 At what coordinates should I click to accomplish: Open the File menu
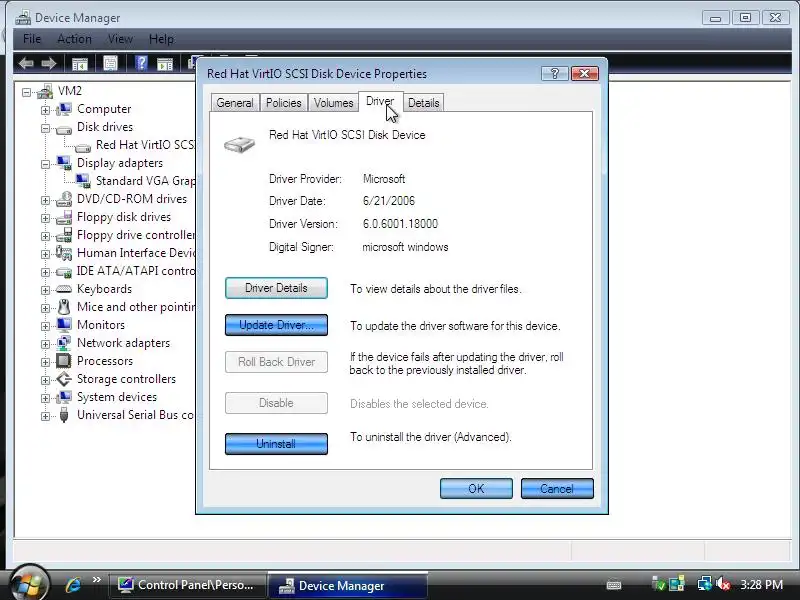[32, 39]
